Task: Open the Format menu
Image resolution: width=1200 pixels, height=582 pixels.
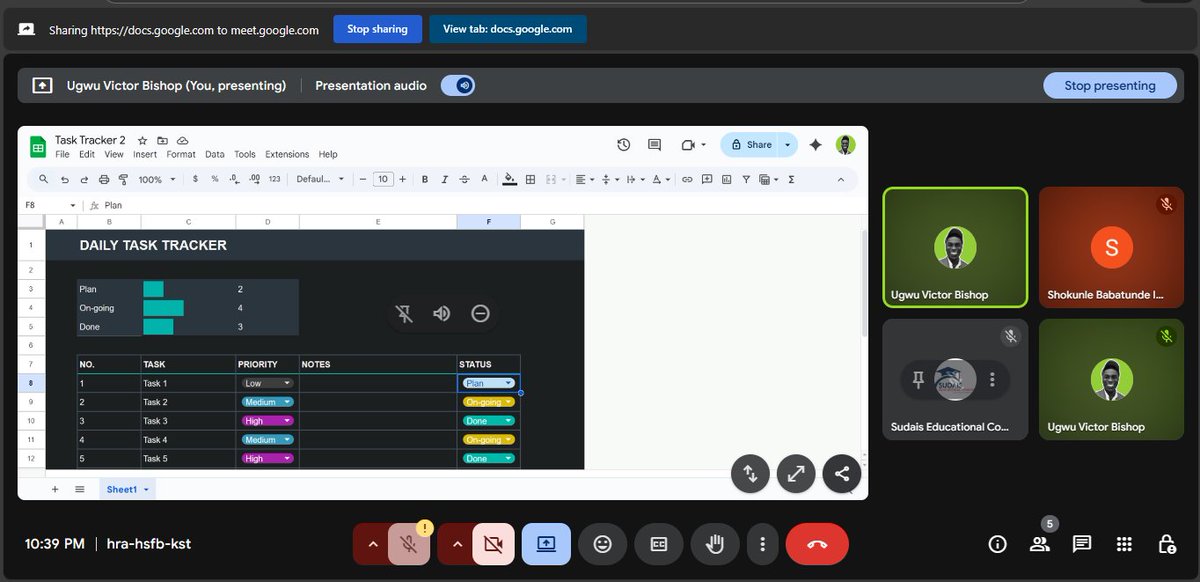Action: [181, 154]
